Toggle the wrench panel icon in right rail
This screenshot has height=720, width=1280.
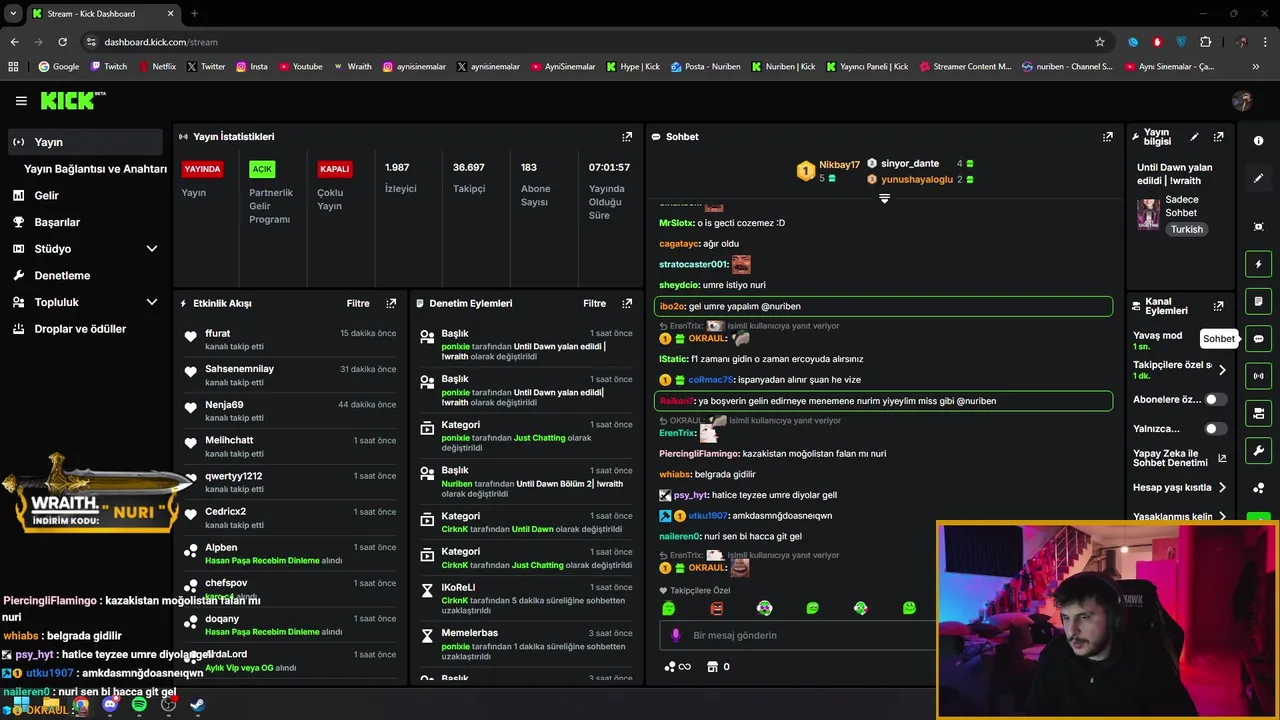[x=1258, y=450]
